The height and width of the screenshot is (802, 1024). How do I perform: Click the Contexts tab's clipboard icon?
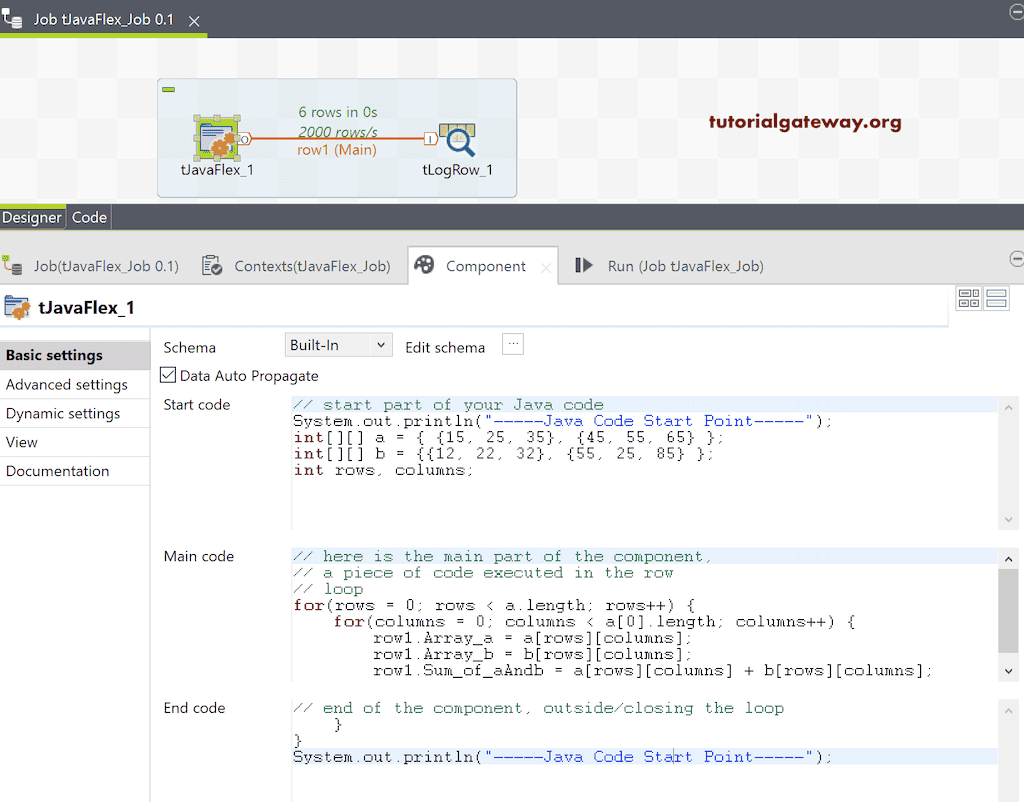[212, 265]
